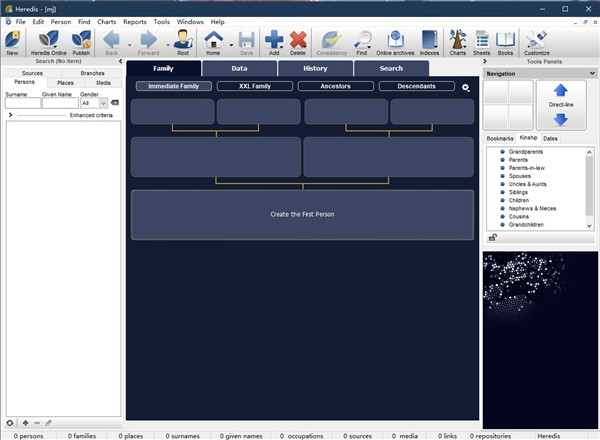Select Siblings in kinship list
The height and width of the screenshot is (440, 600).
pos(518,192)
